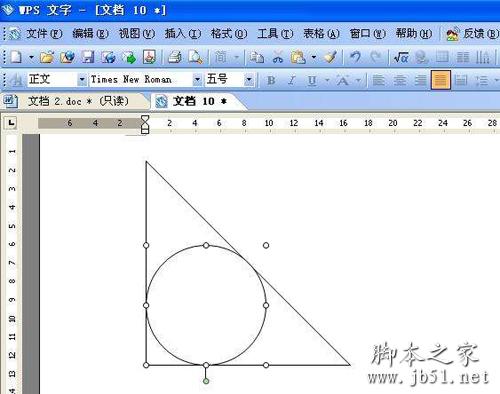This screenshot has height=394, width=500.
Task: Open the 插入 menu
Action: [183, 34]
